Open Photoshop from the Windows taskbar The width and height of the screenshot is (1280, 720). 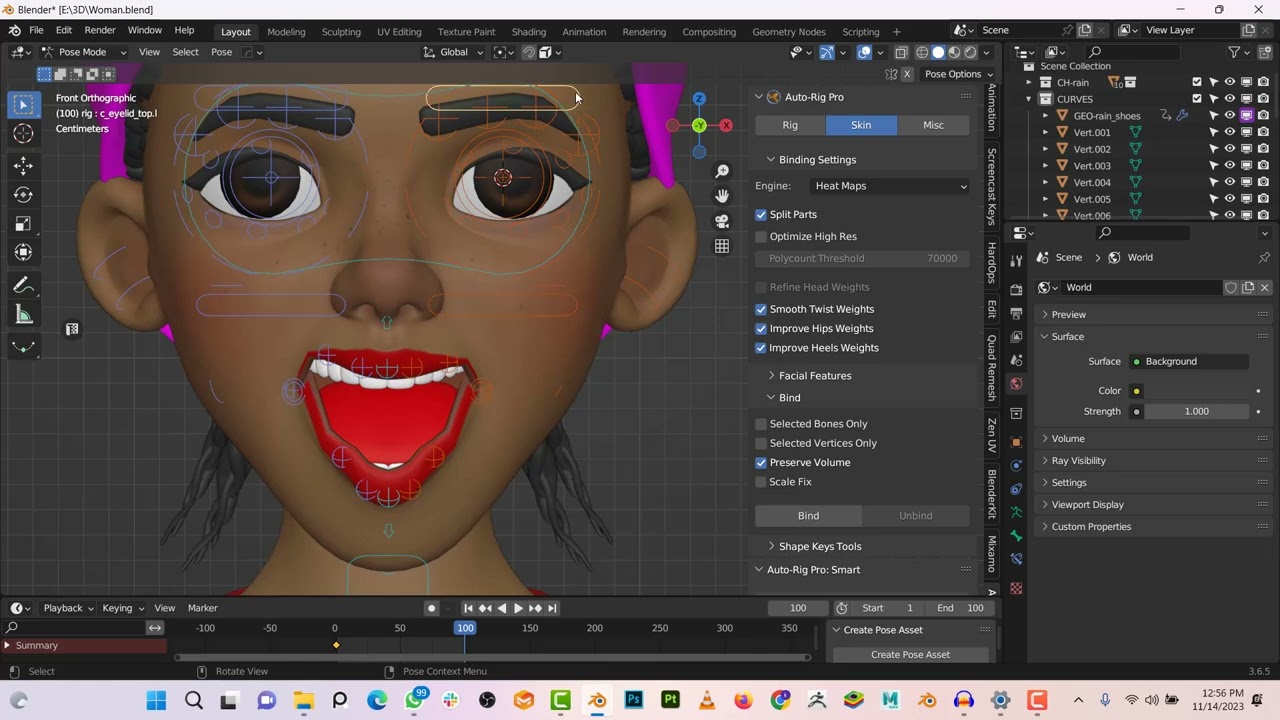coord(633,700)
